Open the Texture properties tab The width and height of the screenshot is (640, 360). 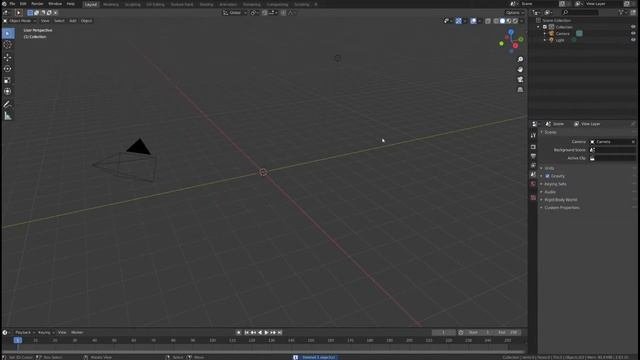click(x=533, y=198)
